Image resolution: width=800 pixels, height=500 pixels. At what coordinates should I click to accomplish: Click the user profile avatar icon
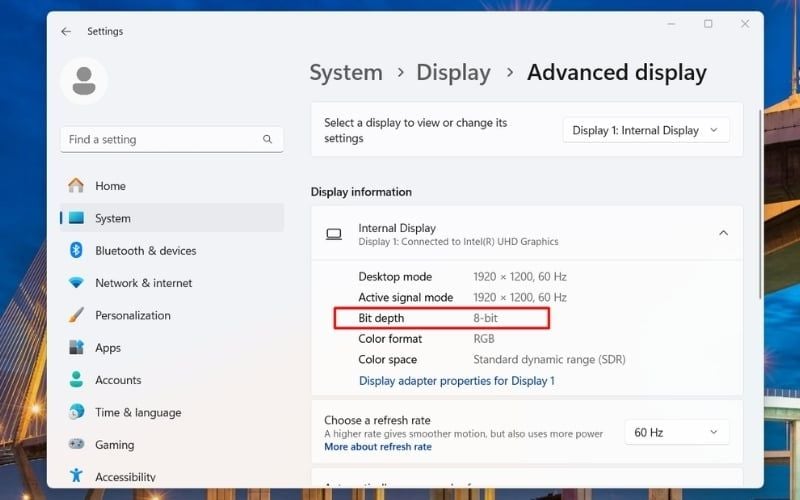click(84, 80)
